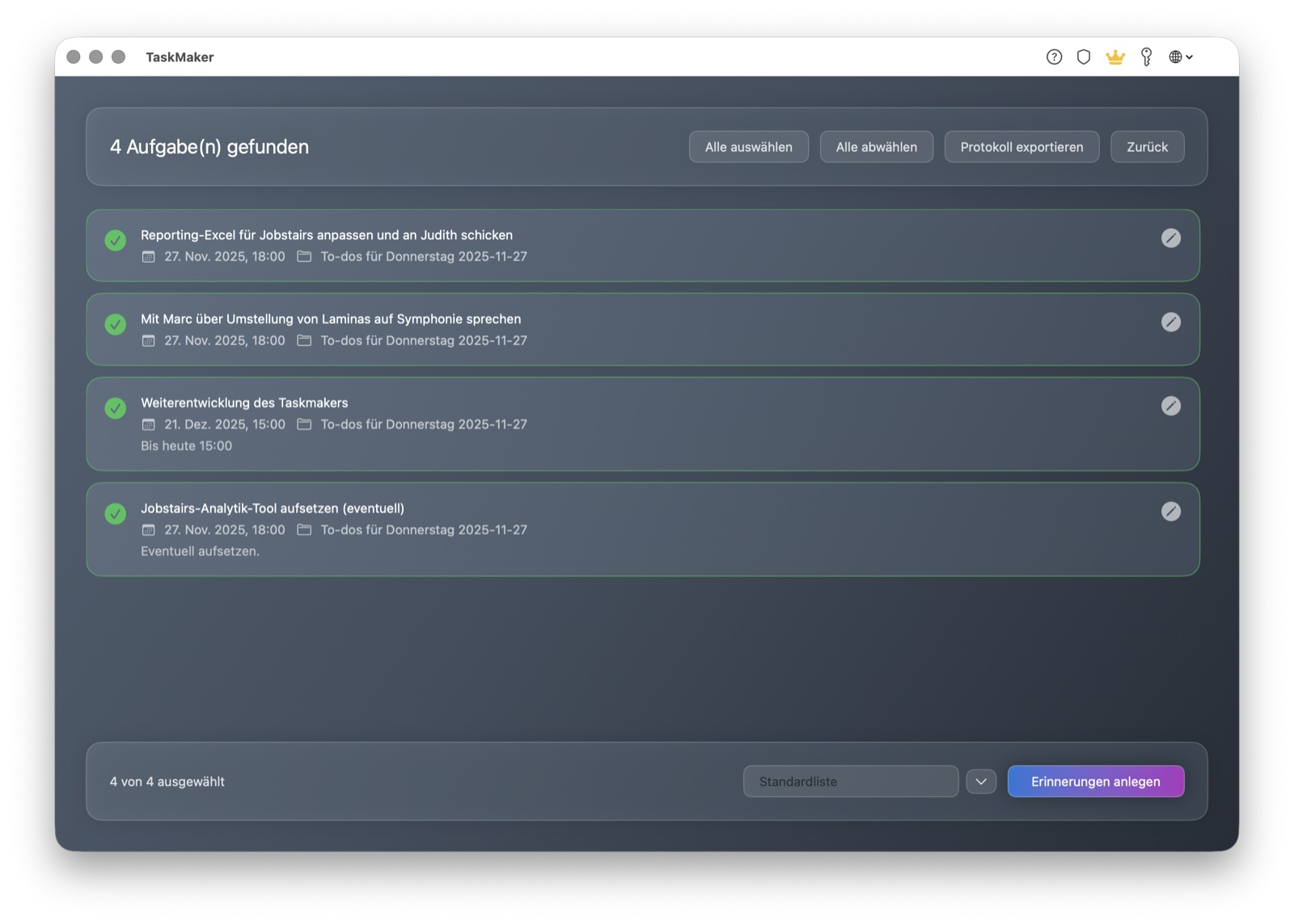The height and width of the screenshot is (924, 1294).
Task: Click the Standardliste input field
Action: (x=850, y=781)
